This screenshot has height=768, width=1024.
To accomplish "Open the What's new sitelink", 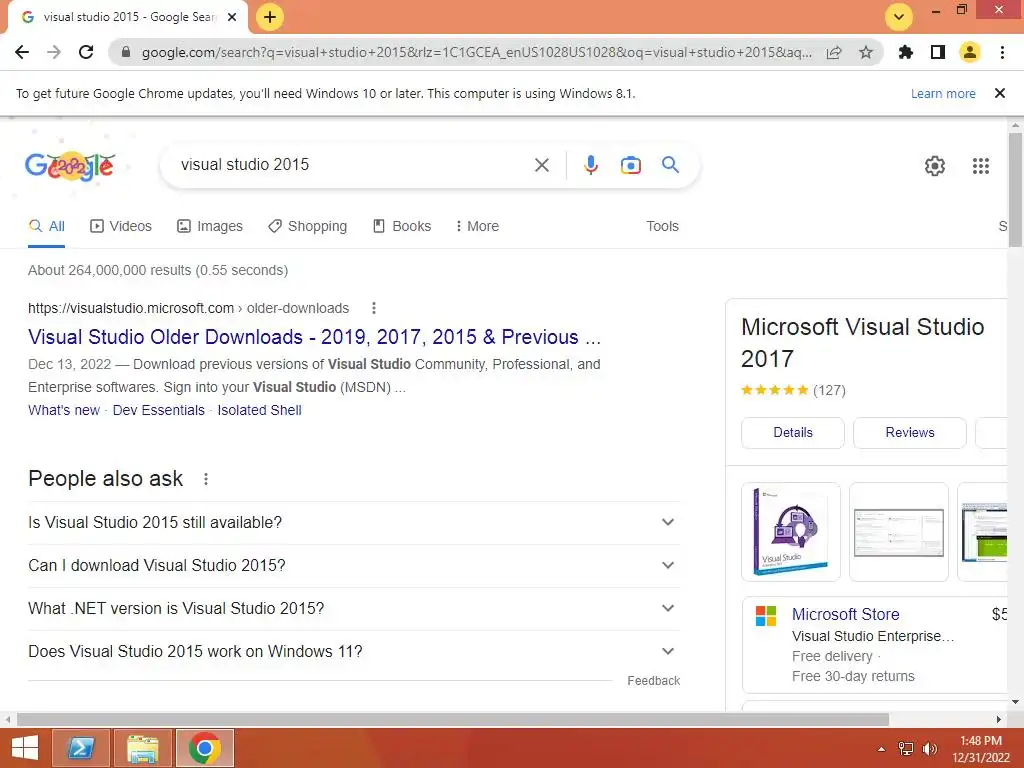I will click(64, 410).
